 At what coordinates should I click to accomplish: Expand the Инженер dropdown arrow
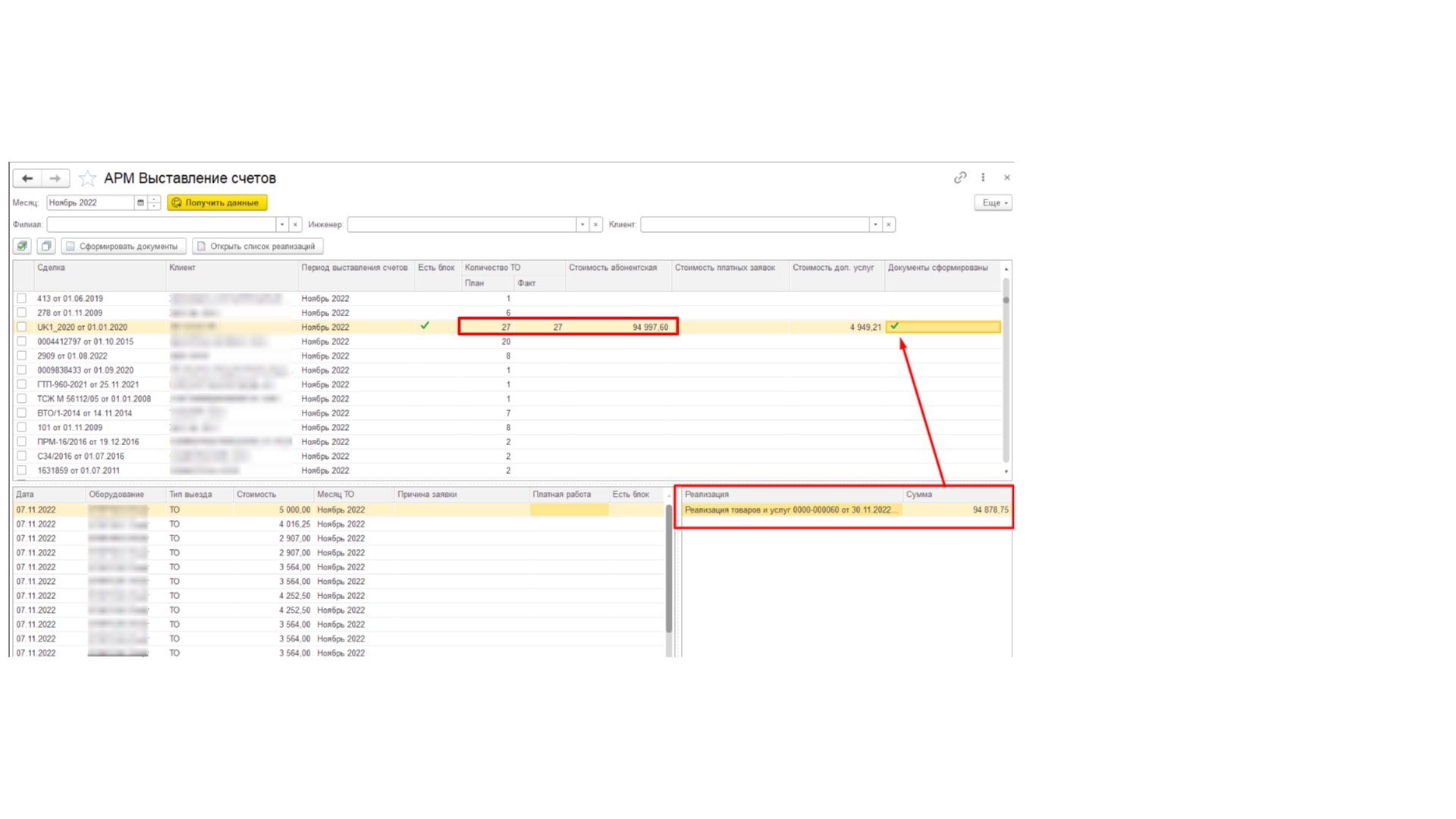pos(582,224)
